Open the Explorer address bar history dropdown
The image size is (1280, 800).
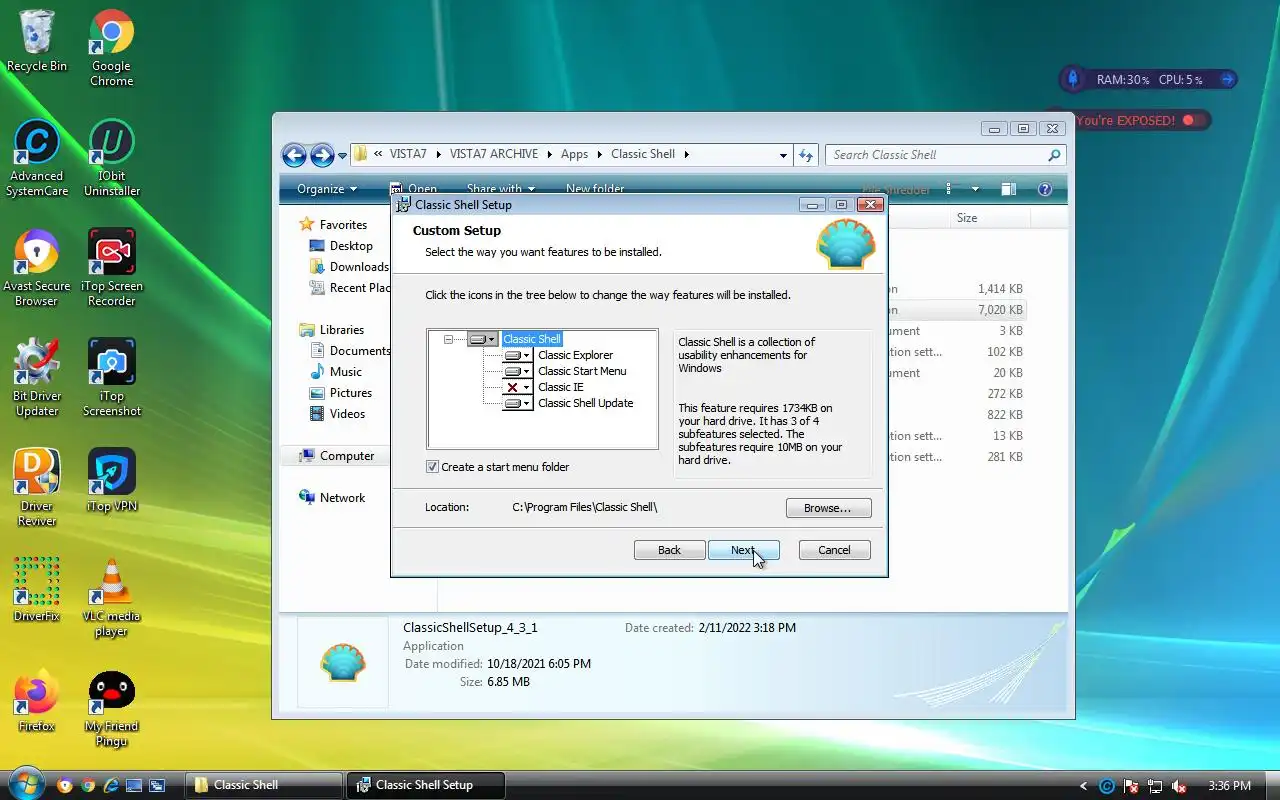783,155
